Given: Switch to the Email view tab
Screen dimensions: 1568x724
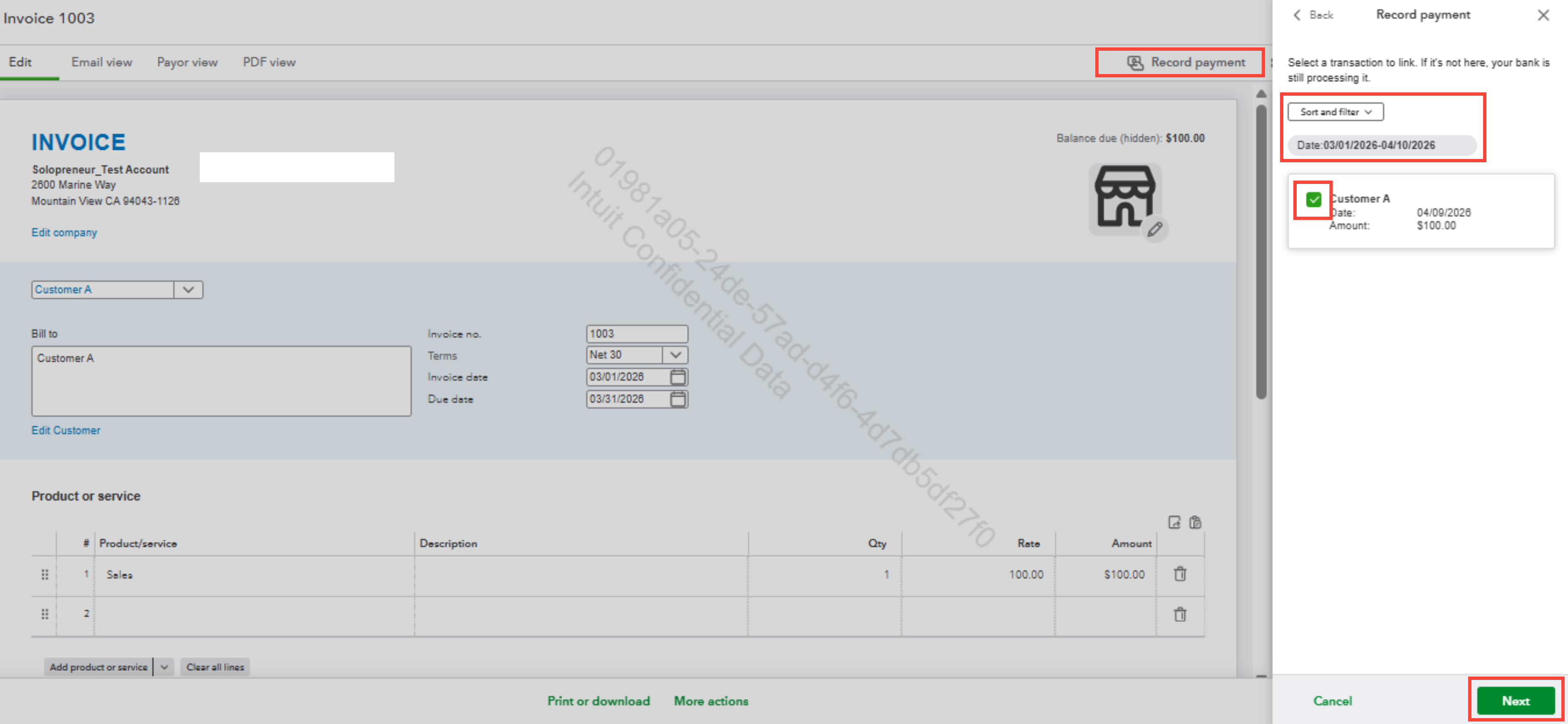Looking at the screenshot, I should (x=102, y=62).
